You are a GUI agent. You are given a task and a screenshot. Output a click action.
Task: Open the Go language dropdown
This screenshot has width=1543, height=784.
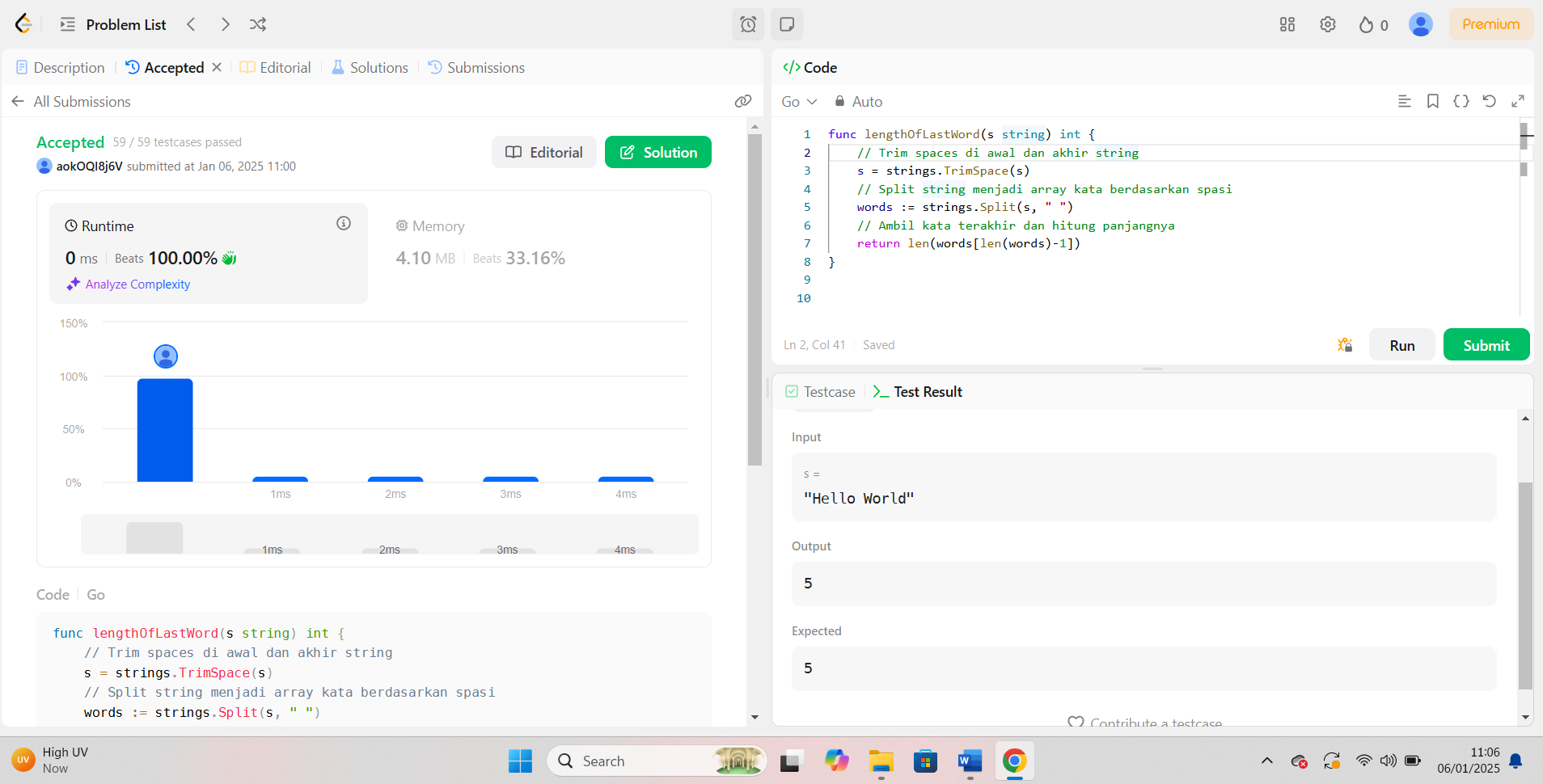point(799,102)
